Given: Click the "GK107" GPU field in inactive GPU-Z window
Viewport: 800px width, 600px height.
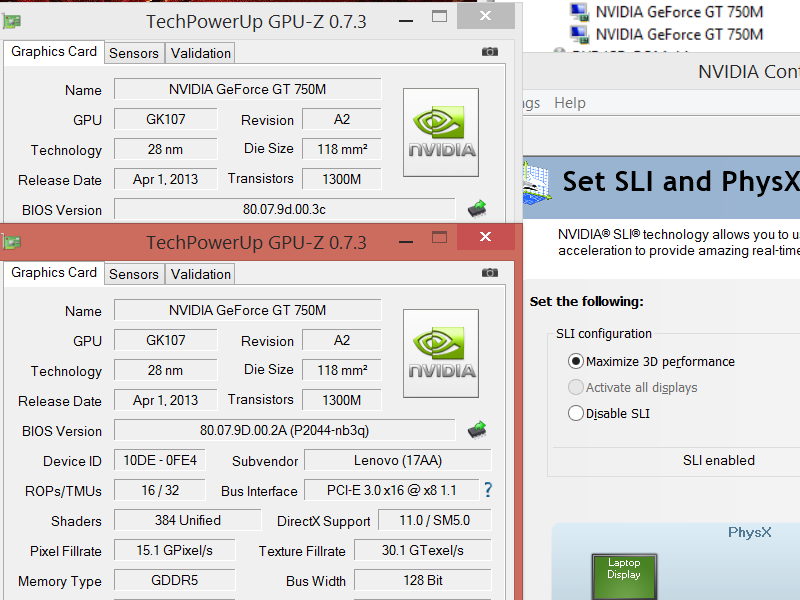Looking at the screenshot, I should [166, 119].
